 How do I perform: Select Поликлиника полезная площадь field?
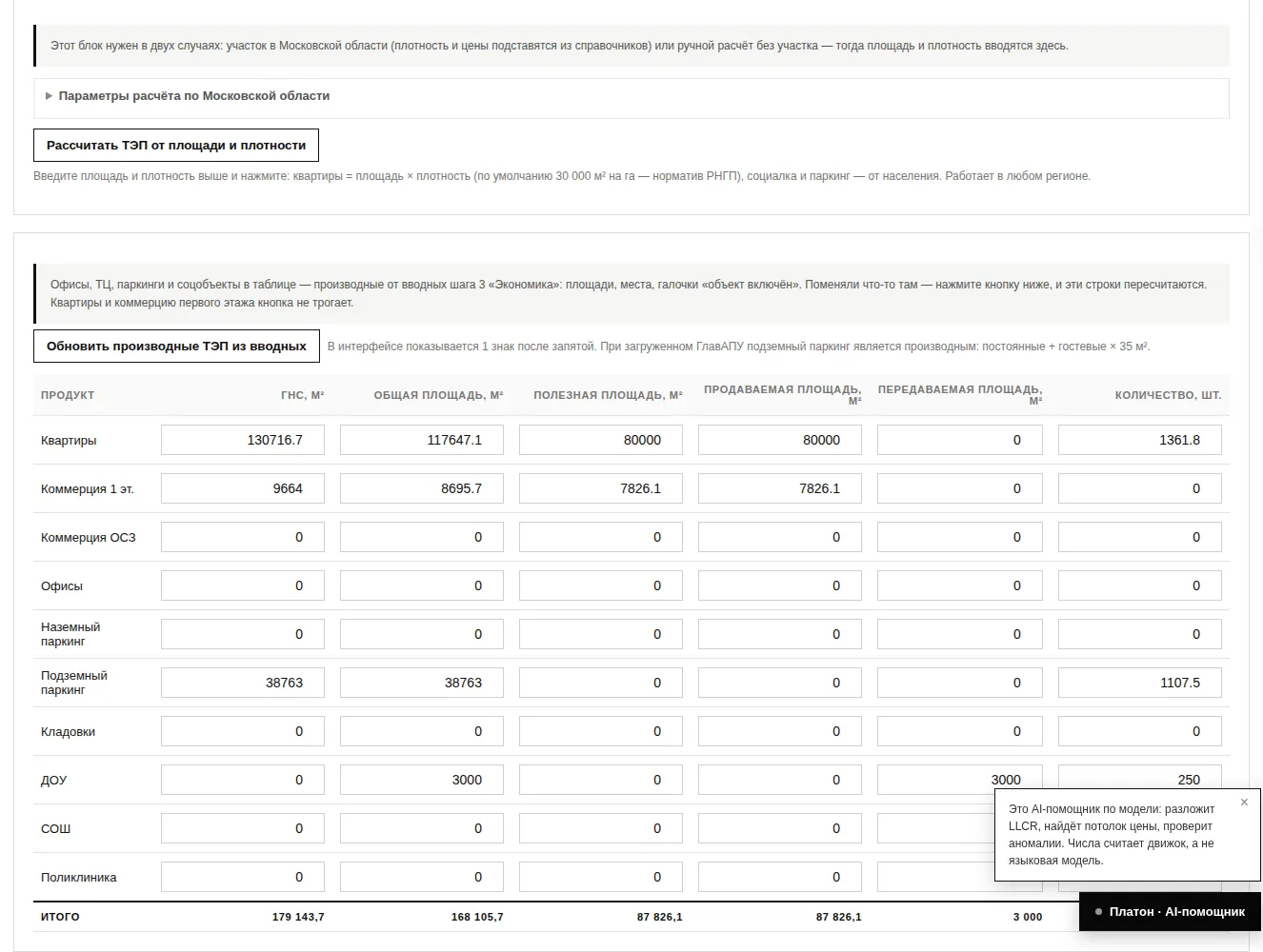pyautogui.click(x=601, y=877)
